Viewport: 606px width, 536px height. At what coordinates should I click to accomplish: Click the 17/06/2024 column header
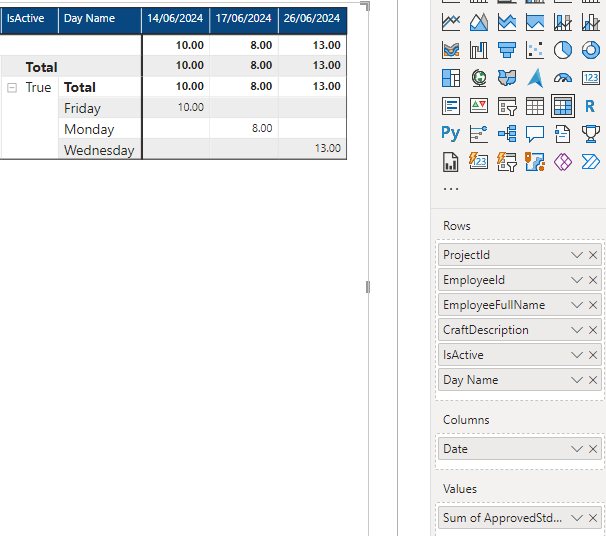(x=244, y=19)
